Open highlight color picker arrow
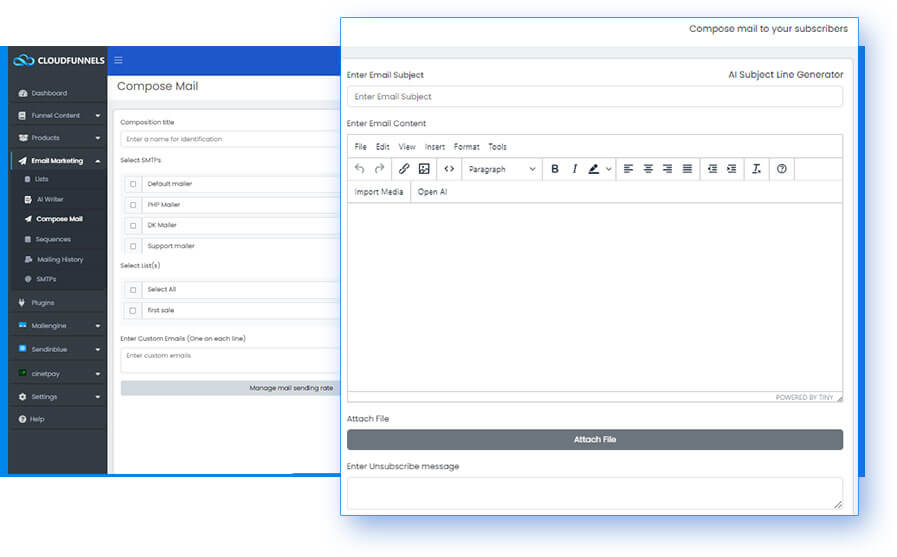The height and width of the screenshot is (557, 897). (x=608, y=169)
